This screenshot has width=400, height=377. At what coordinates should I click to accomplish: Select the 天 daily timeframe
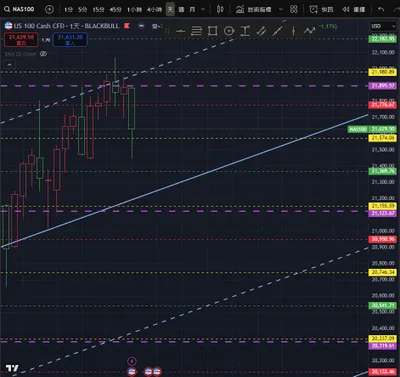[170, 9]
